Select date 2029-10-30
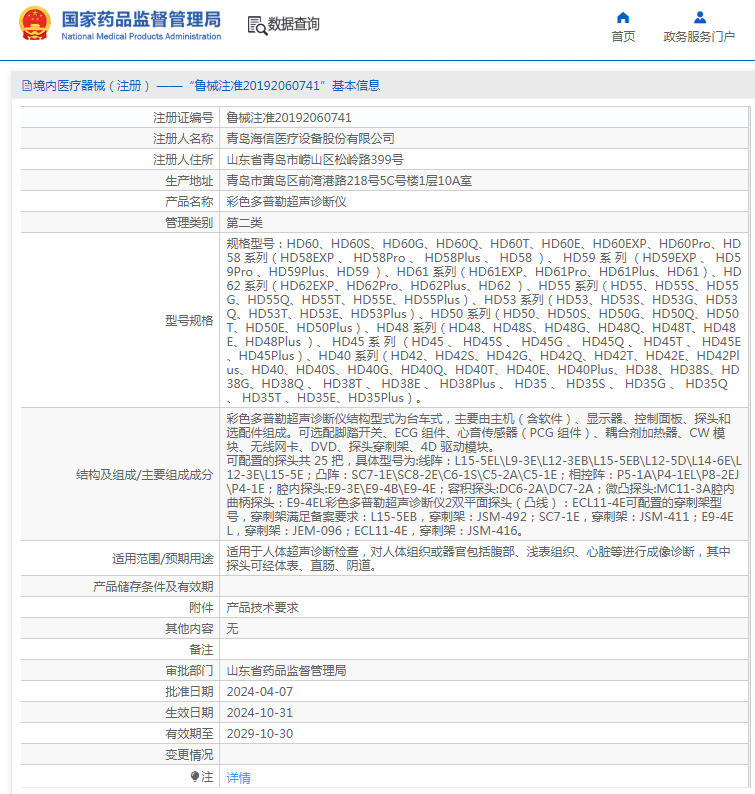 260,734
